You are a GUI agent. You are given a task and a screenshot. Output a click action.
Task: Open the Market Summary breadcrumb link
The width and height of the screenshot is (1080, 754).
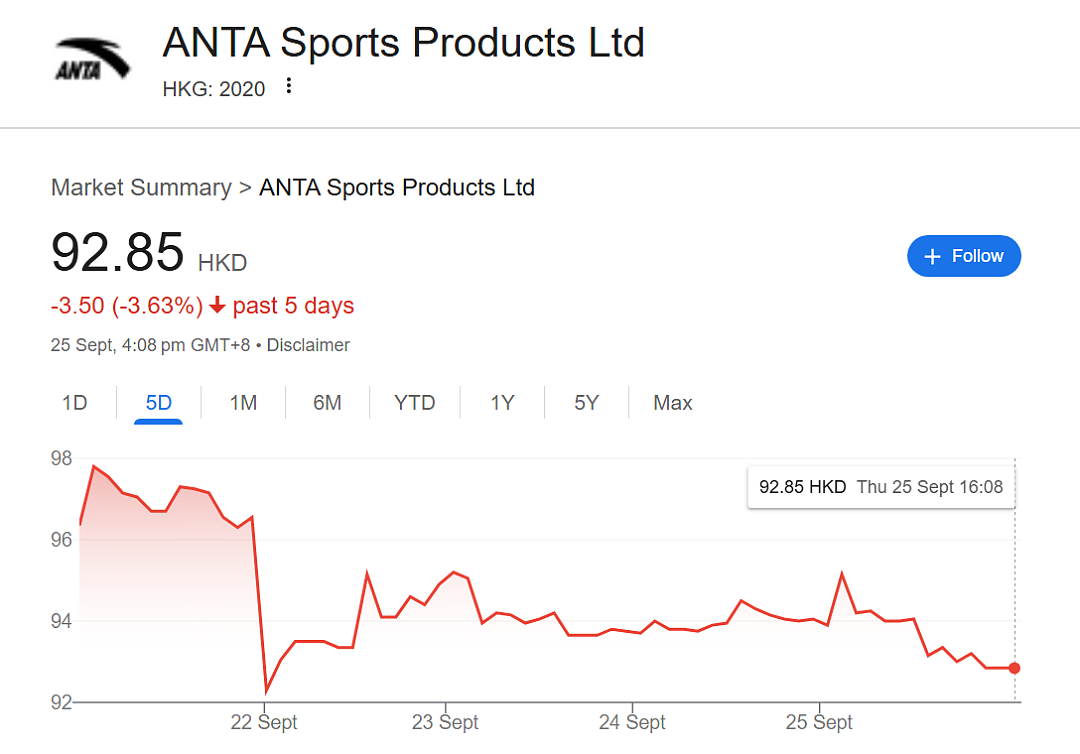click(x=141, y=187)
